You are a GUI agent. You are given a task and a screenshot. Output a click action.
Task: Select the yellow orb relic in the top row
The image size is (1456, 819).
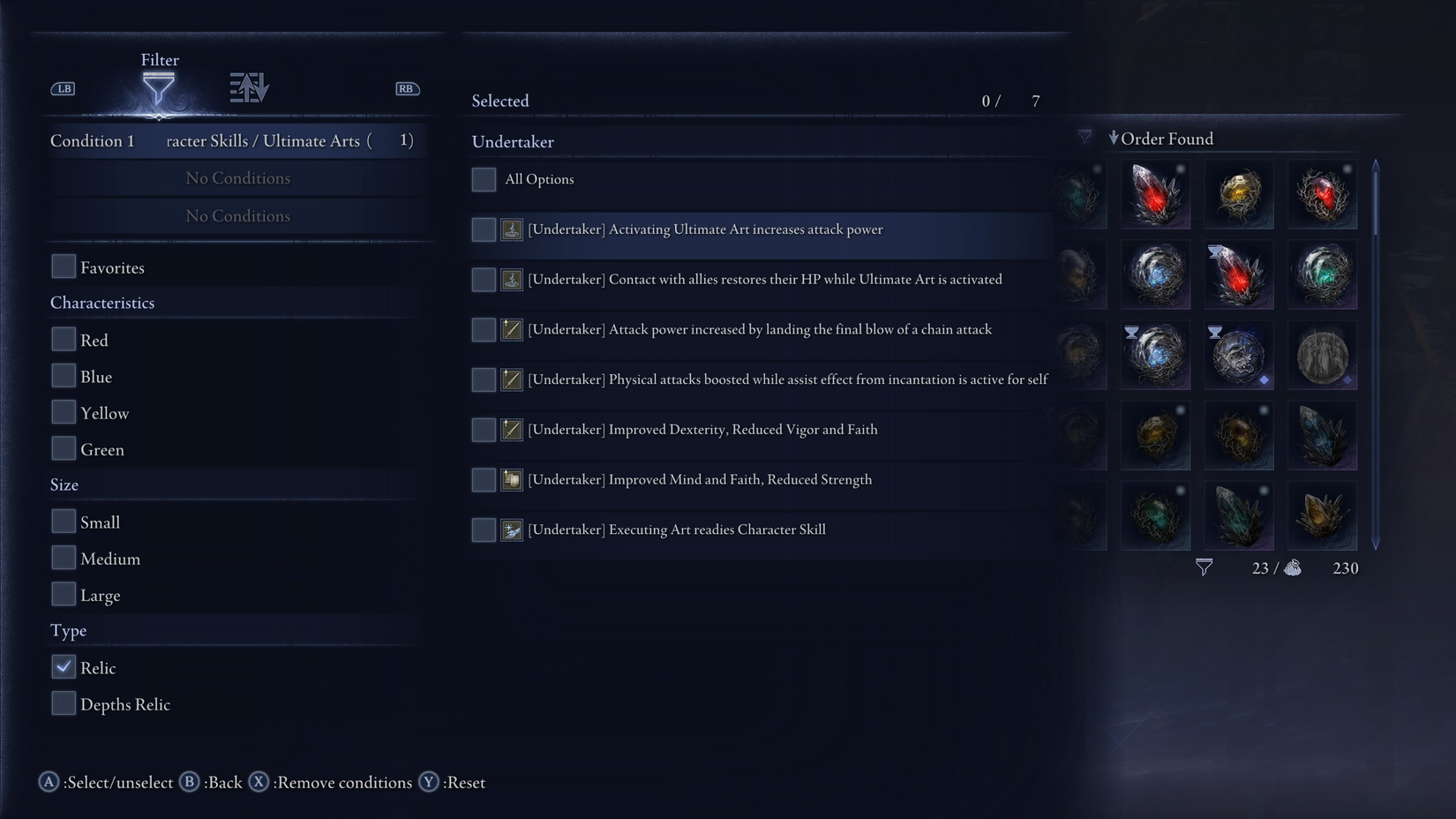pyautogui.click(x=1239, y=194)
